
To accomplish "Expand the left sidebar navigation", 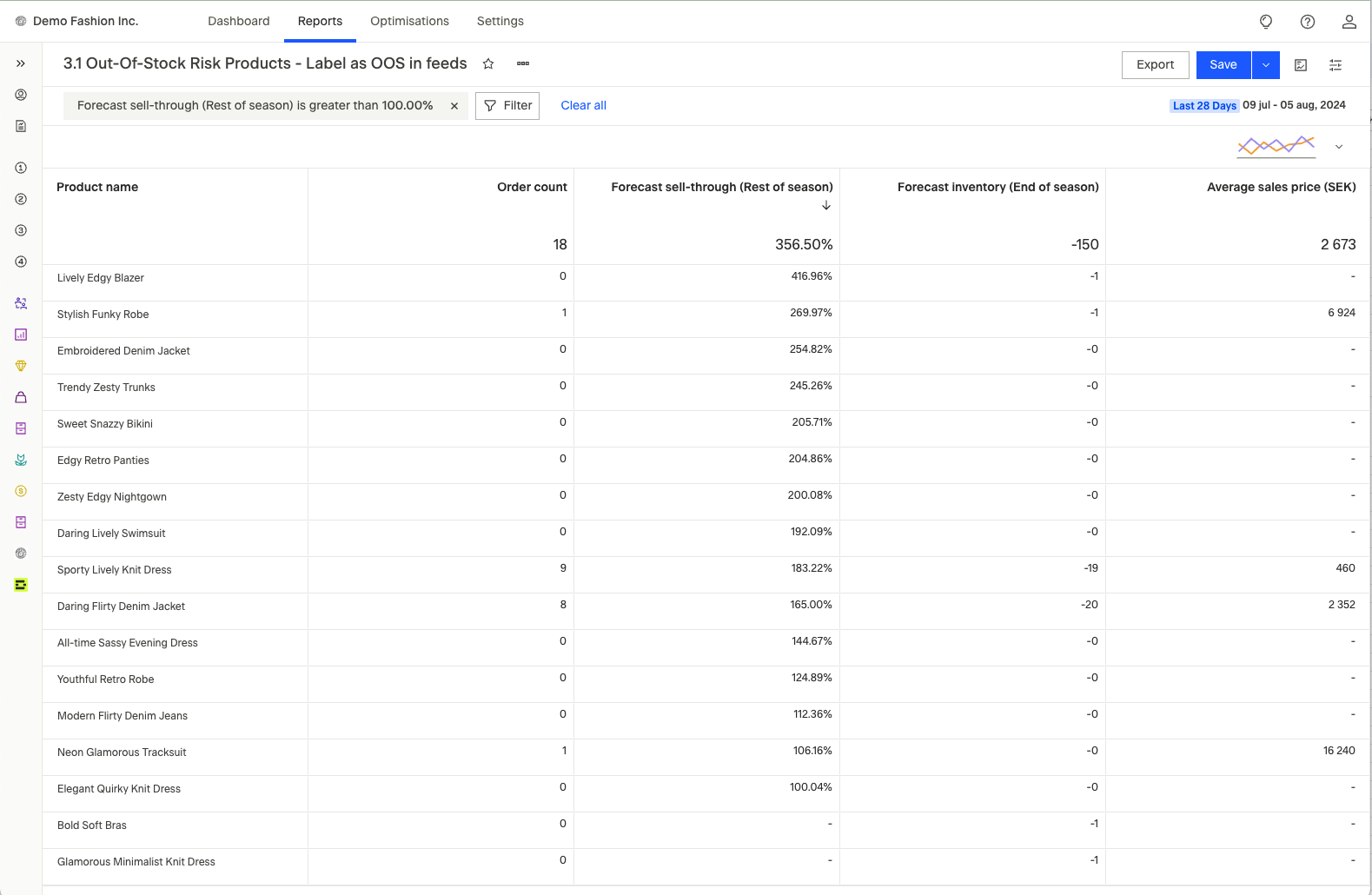I will click(21, 63).
